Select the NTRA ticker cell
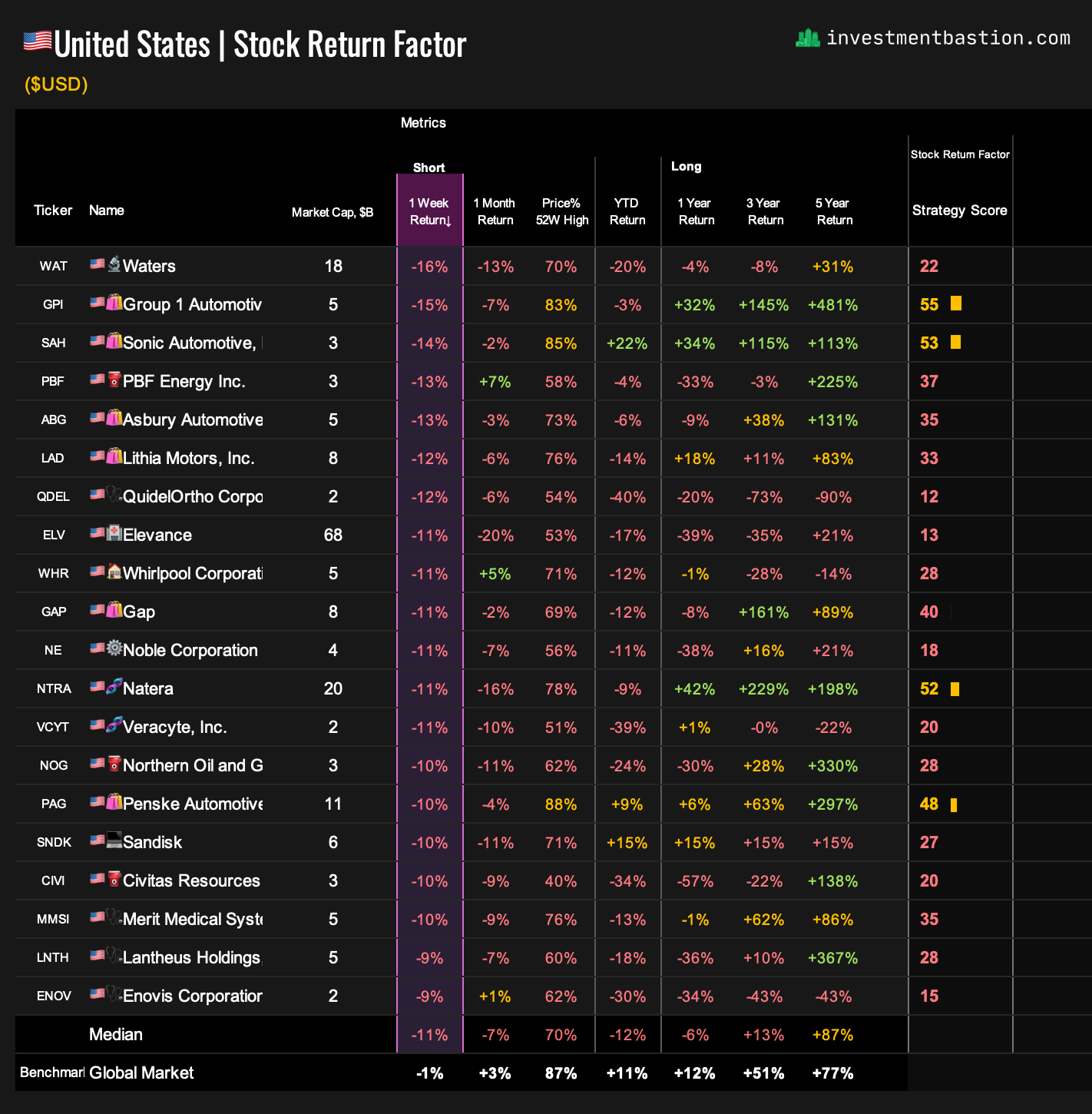 [x=53, y=688]
